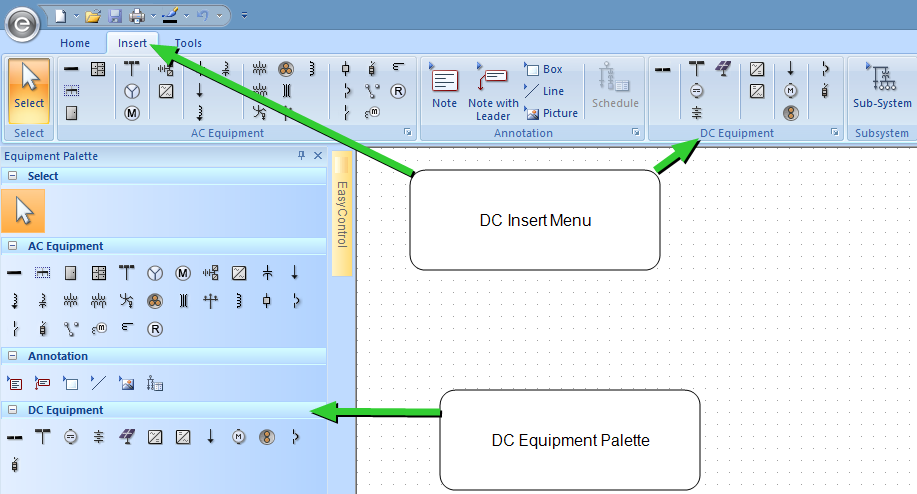Open the Print dropdown arrow in quick access
Screen dimensions: 917x494
[153, 16]
